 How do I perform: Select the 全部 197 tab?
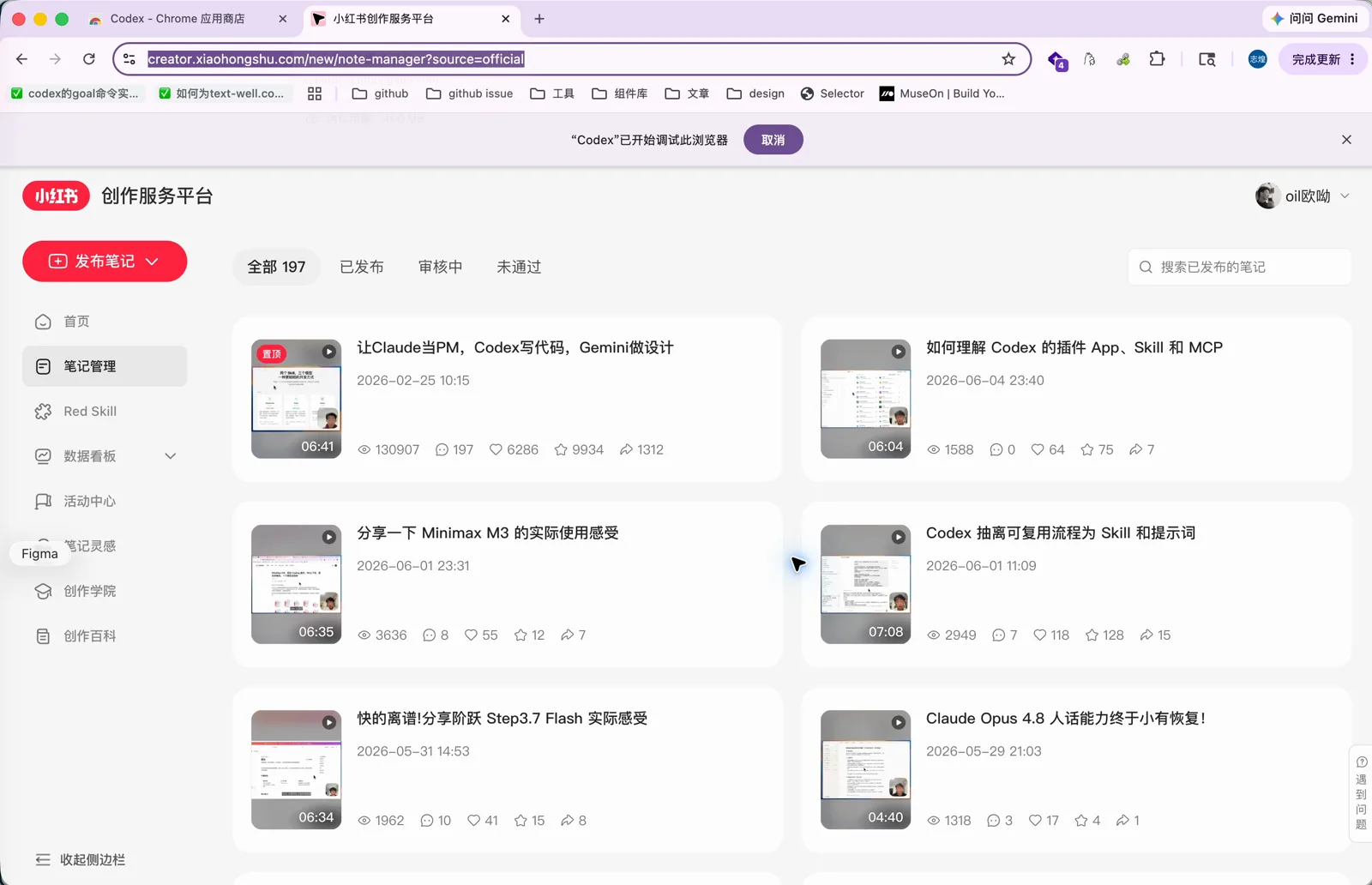click(276, 267)
